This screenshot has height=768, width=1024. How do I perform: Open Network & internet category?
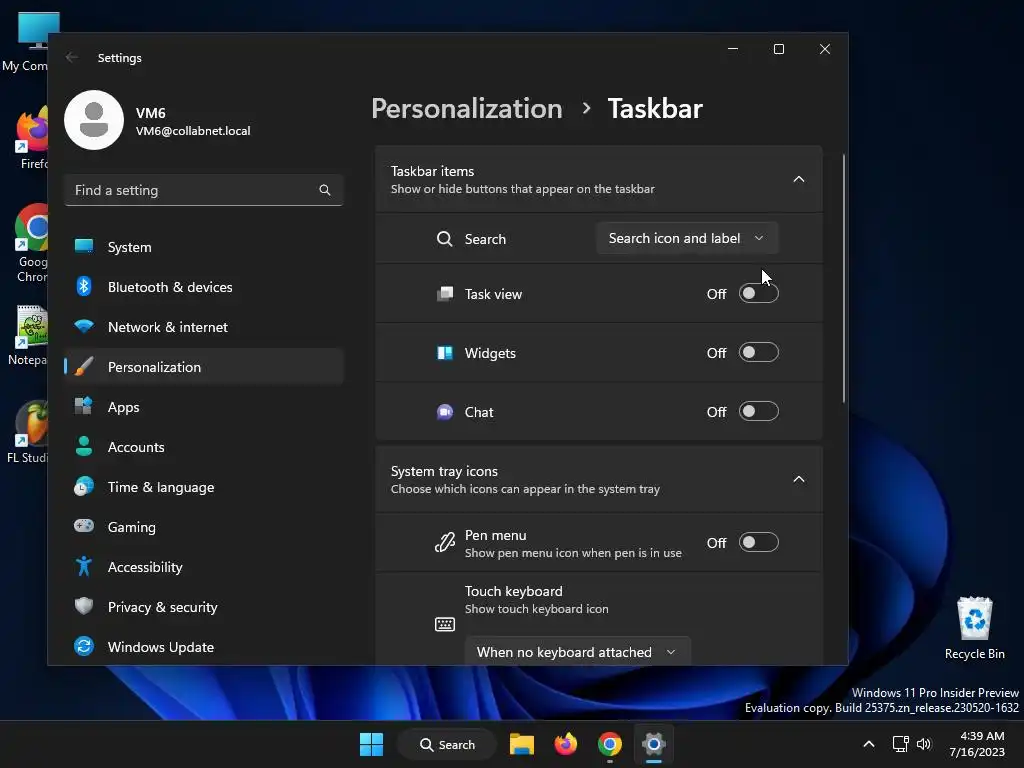pos(204,327)
